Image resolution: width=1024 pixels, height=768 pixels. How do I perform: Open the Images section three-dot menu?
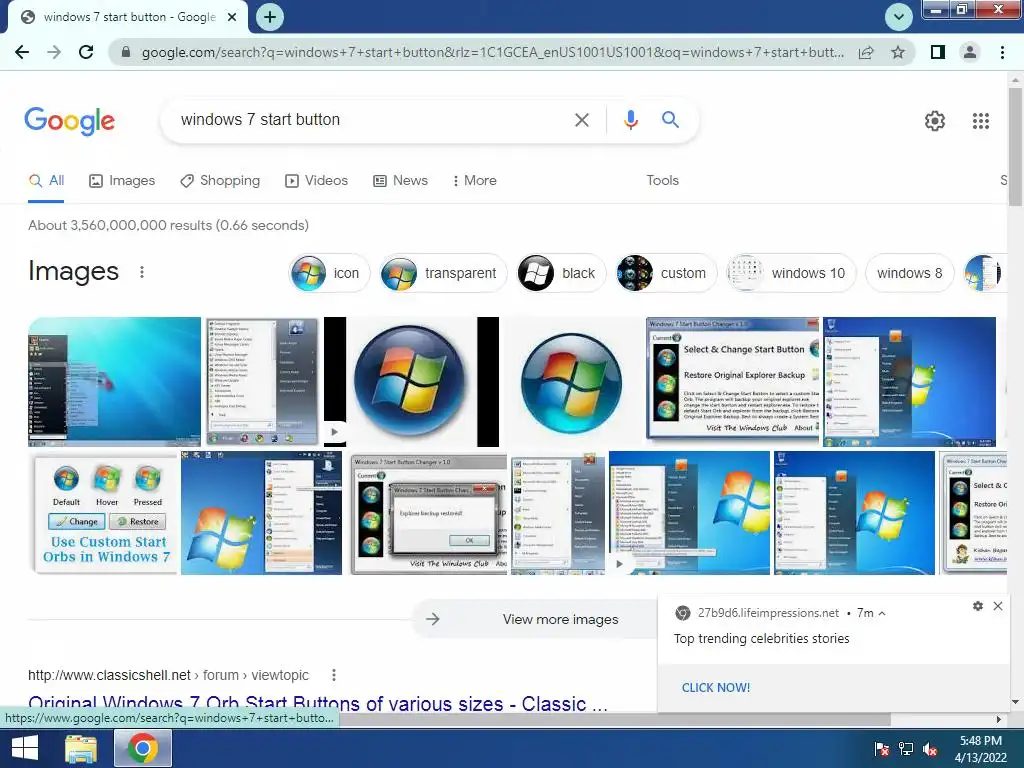[x=142, y=272]
